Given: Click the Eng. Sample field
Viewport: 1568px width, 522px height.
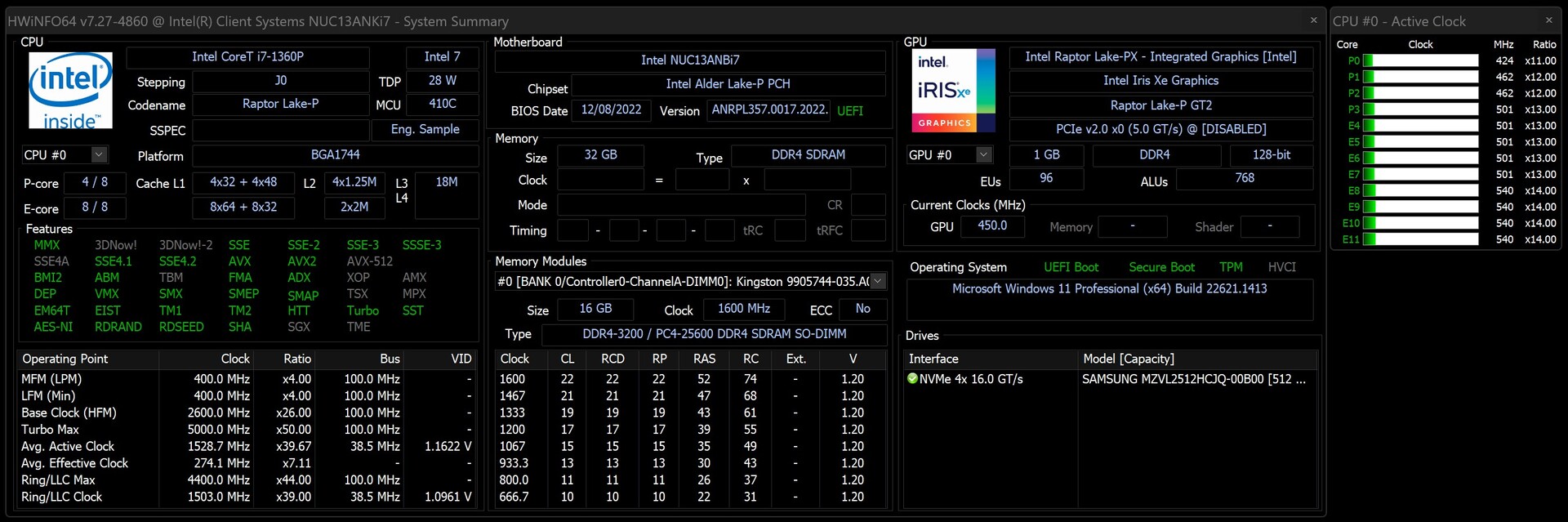Looking at the screenshot, I should click(425, 130).
